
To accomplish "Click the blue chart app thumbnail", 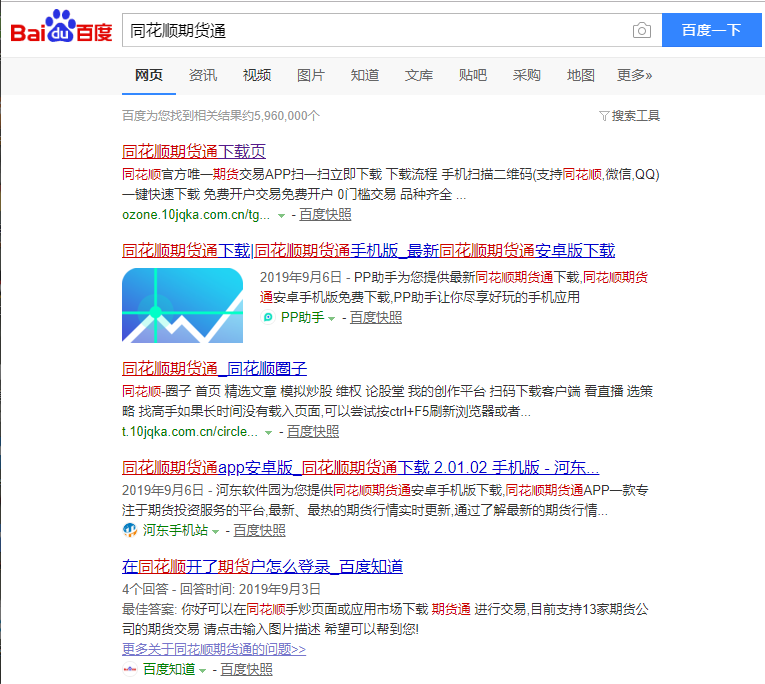I will [182, 305].
